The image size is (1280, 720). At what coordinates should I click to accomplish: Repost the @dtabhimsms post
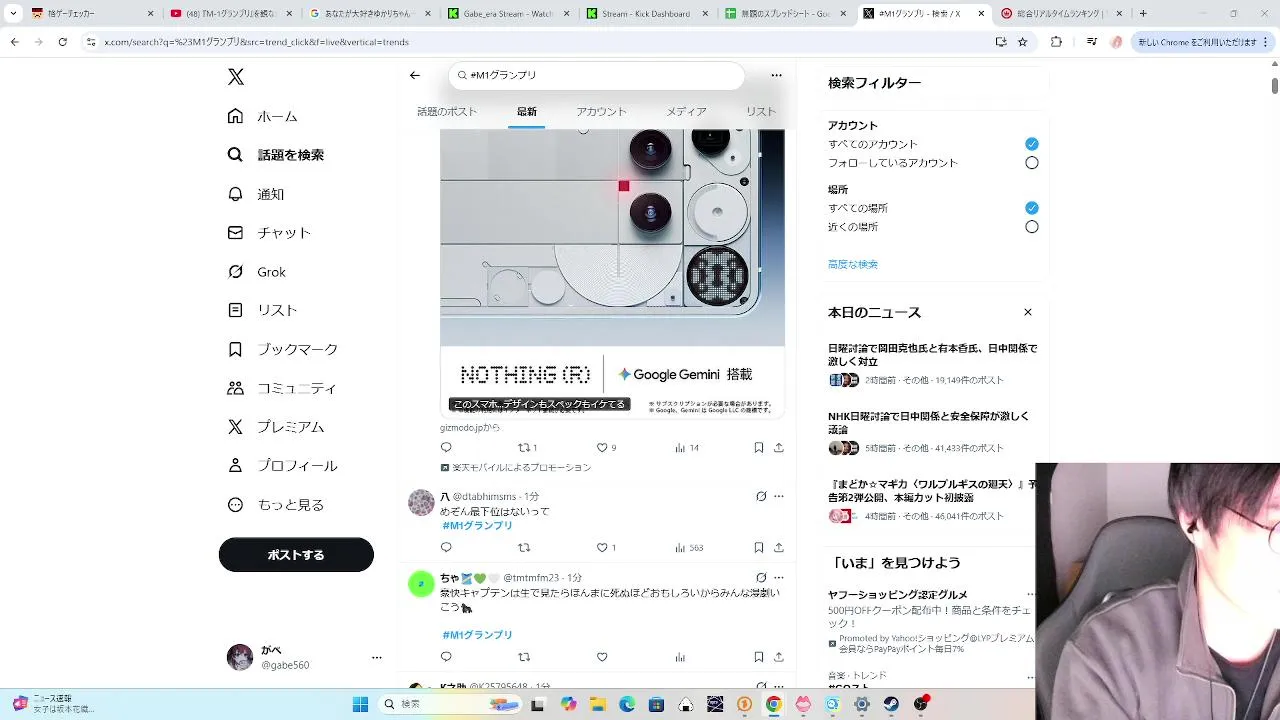[524, 548]
